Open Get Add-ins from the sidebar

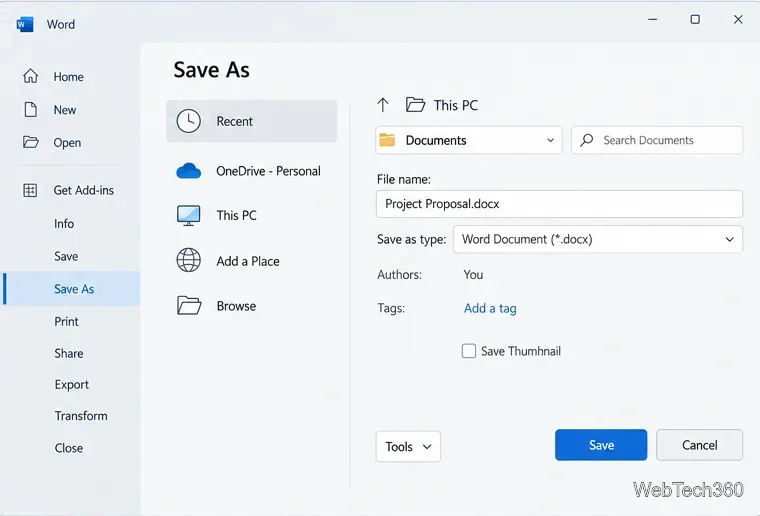coord(83,190)
